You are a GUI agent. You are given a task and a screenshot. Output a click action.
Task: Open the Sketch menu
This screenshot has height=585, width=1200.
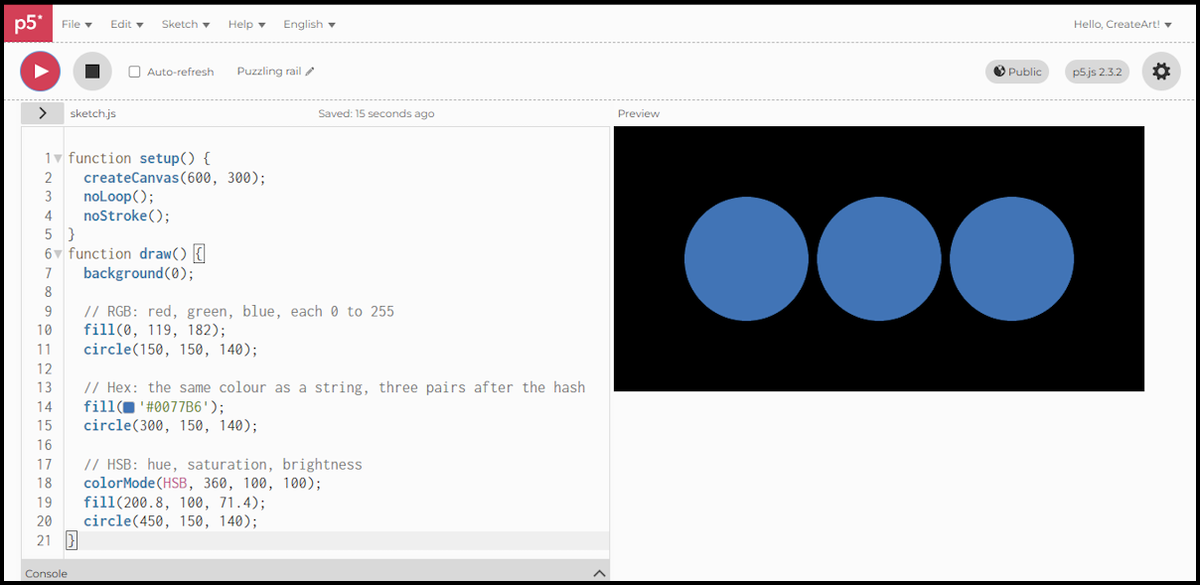(186, 24)
